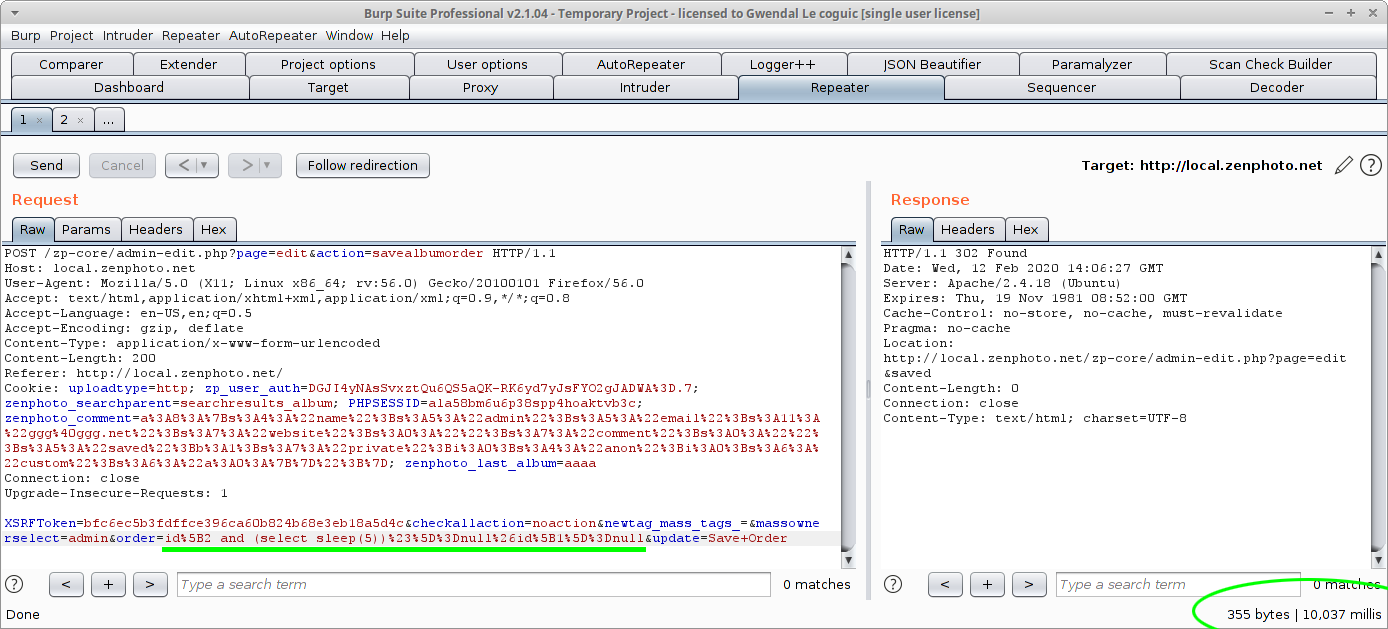This screenshot has width=1388, height=629.
Task: Click response size and time status text
Action: [x=1304, y=614]
